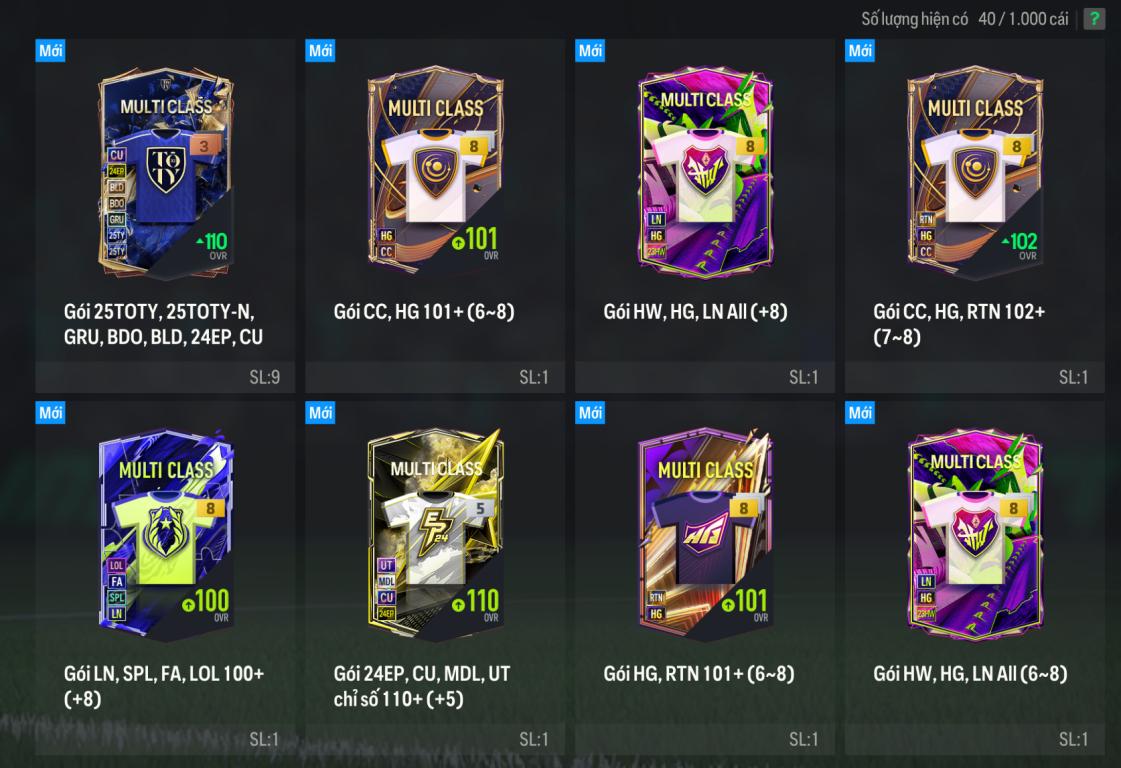Select the 25TOTY blue jersey pack card

166,173
